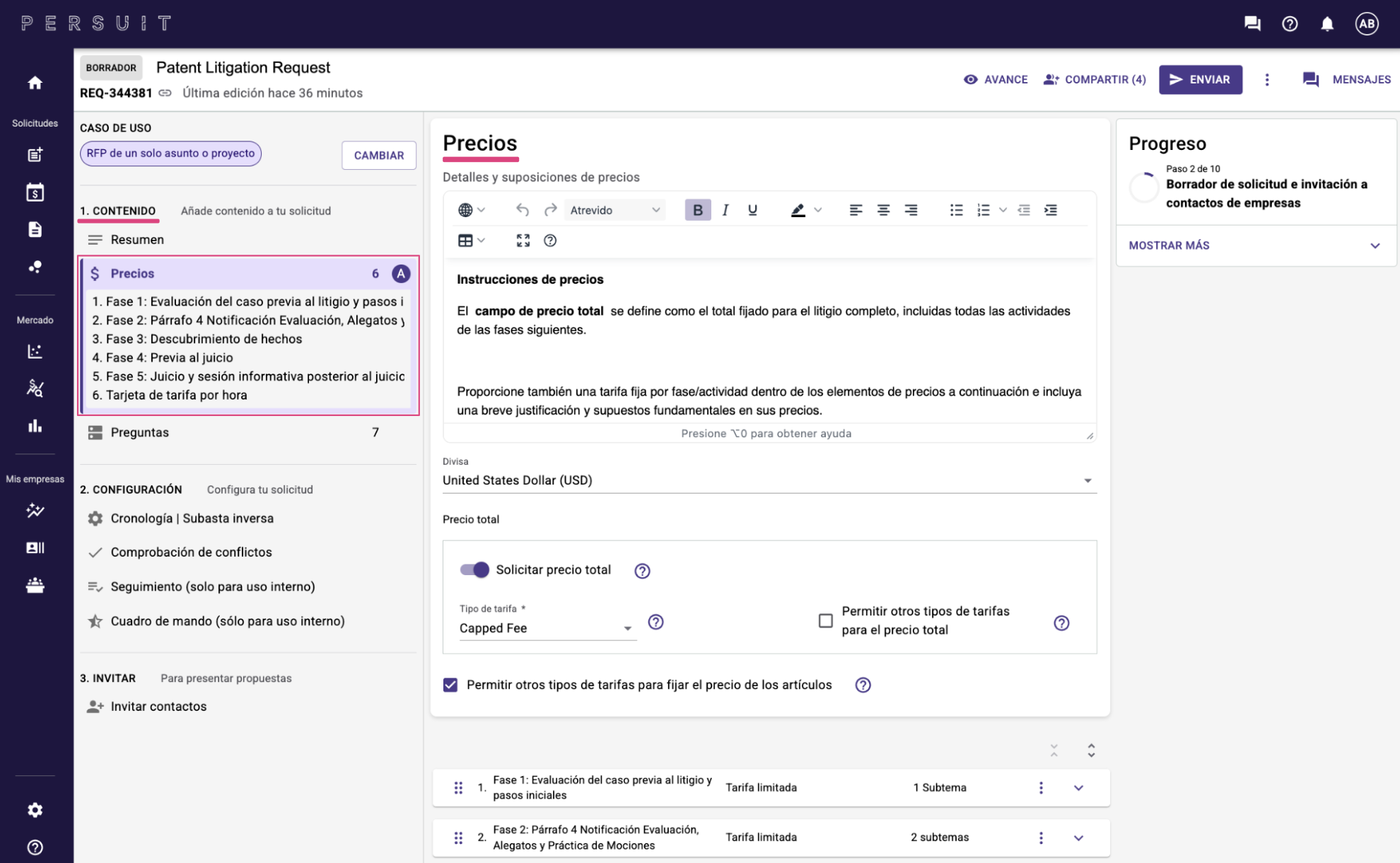Open the new request icon under Solicitudes

[x=35, y=154]
